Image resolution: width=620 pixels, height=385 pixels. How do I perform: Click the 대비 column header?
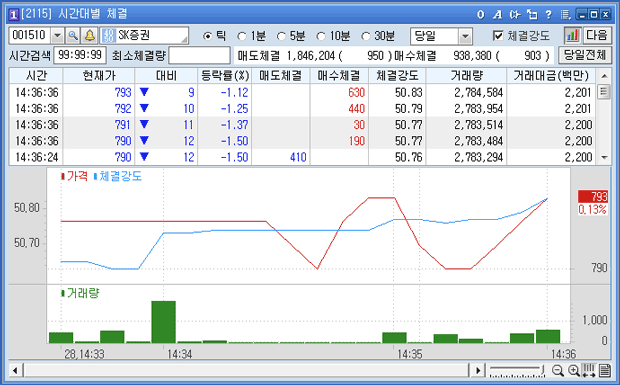[166, 75]
